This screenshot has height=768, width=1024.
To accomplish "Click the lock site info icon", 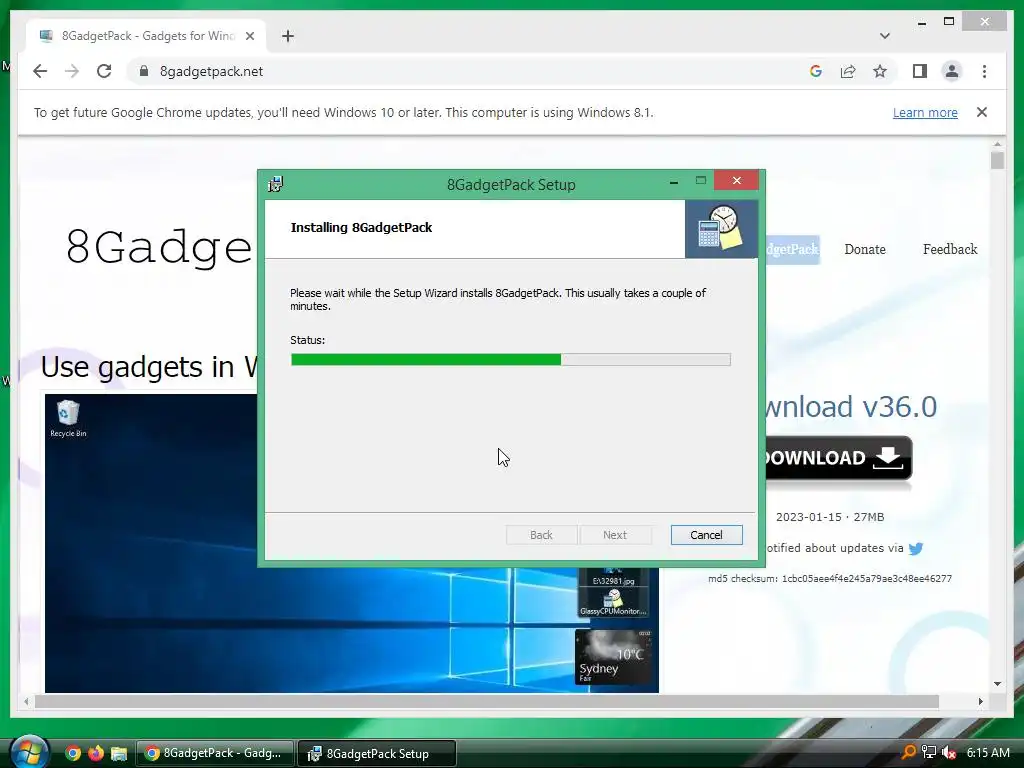I will click(144, 71).
